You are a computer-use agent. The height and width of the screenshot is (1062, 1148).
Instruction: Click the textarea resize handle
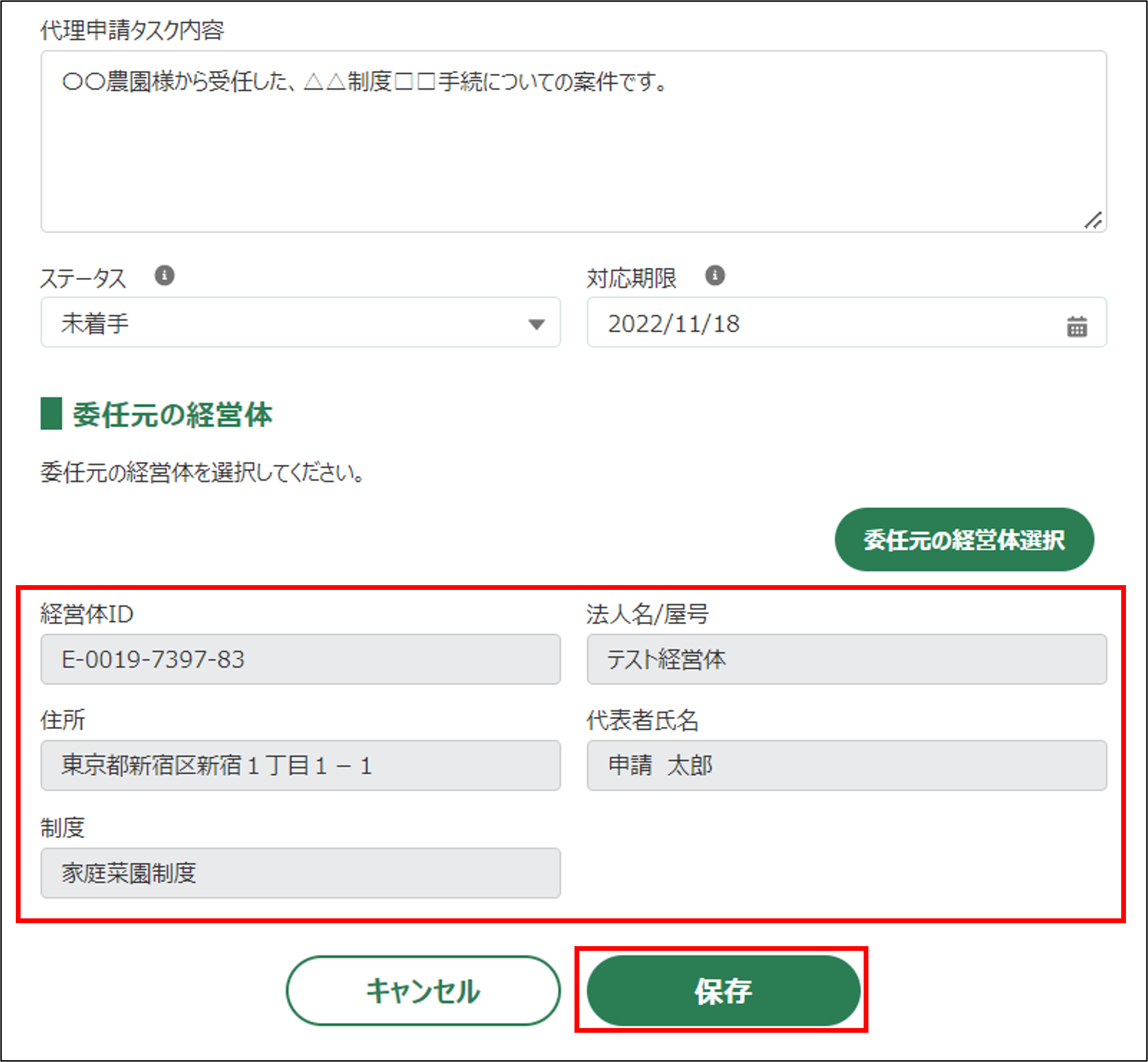coord(1093,220)
